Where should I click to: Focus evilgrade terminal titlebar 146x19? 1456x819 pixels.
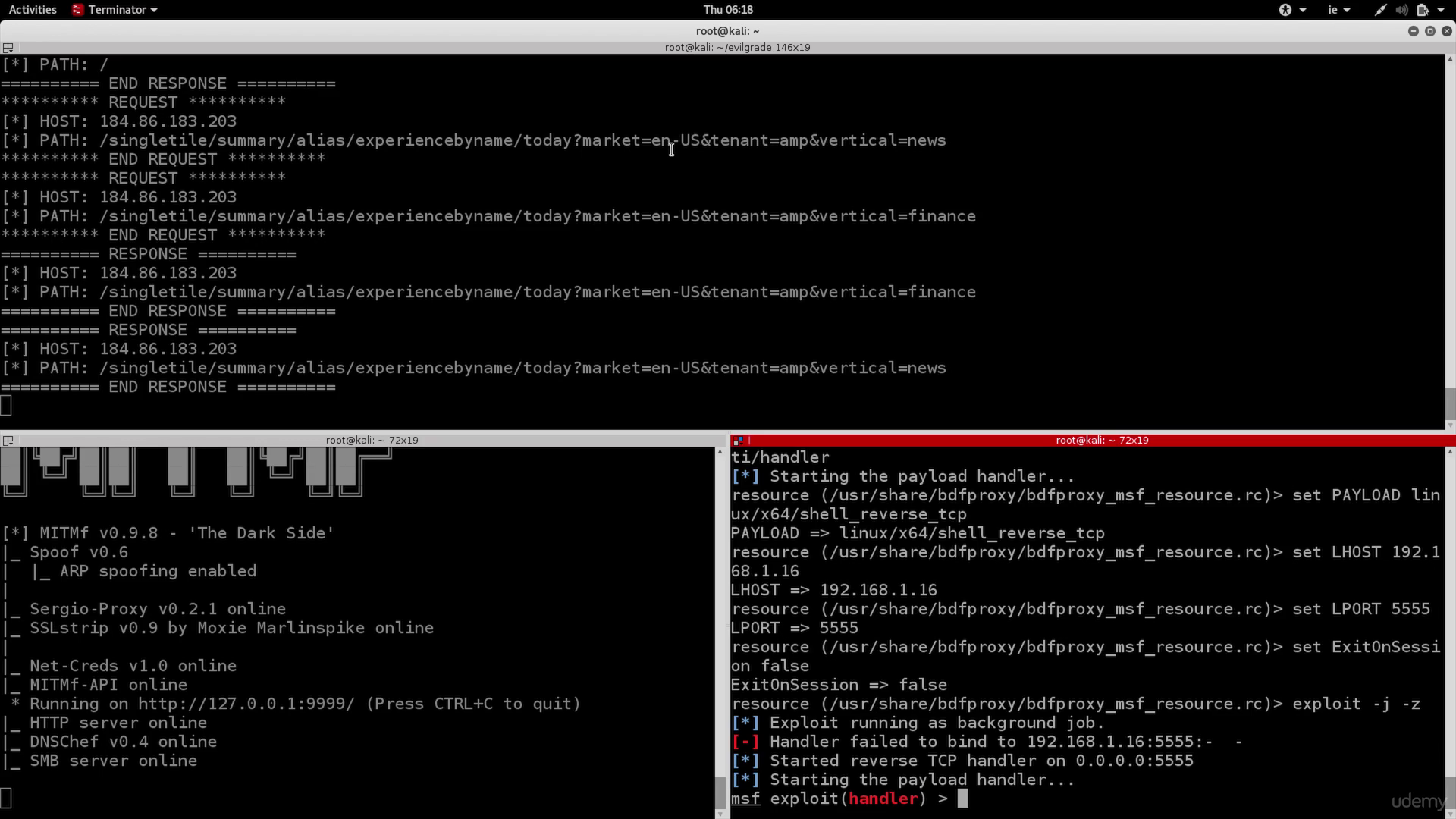[736, 47]
